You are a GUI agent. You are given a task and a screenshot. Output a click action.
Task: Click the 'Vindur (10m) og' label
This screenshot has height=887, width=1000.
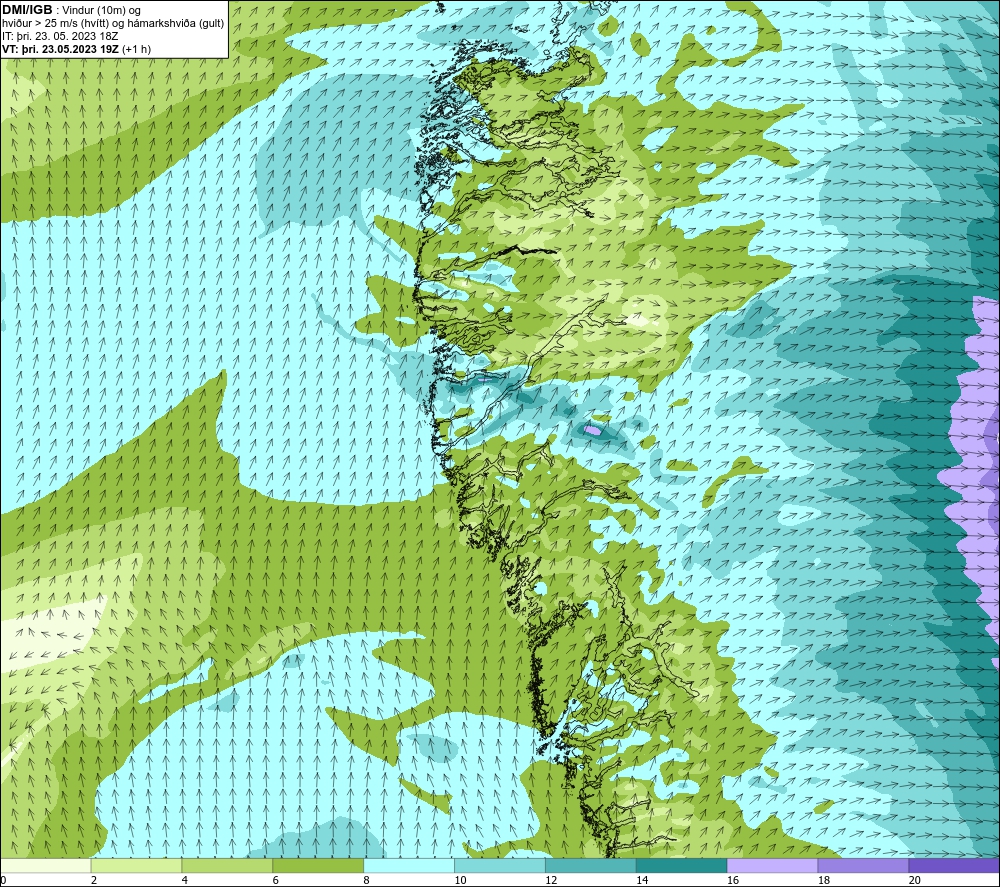(101, 10)
